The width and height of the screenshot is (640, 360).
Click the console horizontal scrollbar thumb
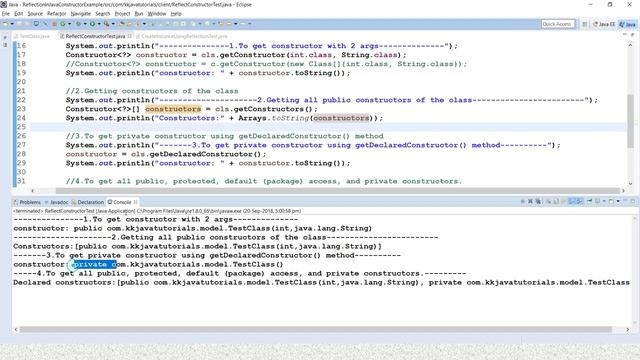coord(315,329)
